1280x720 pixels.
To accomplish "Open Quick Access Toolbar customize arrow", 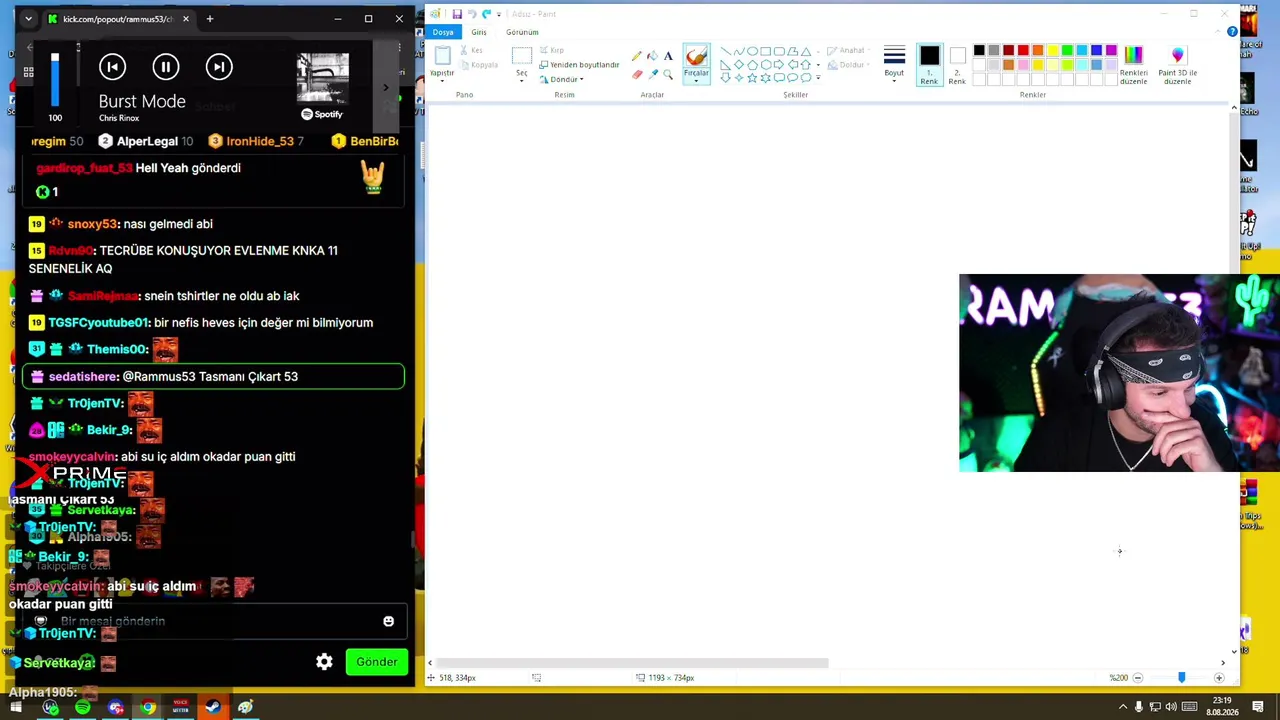I will [x=498, y=14].
